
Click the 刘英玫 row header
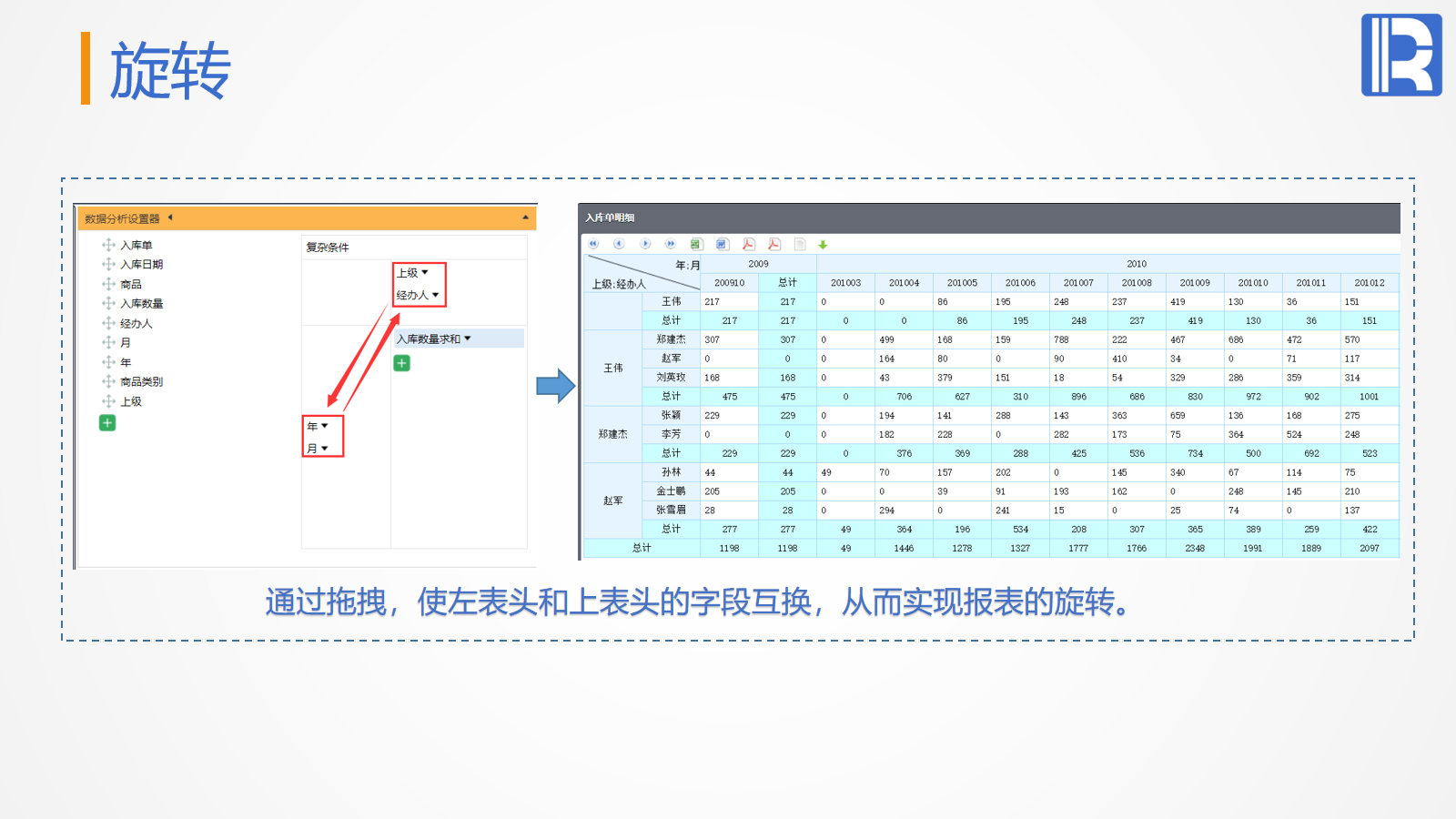(x=672, y=378)
